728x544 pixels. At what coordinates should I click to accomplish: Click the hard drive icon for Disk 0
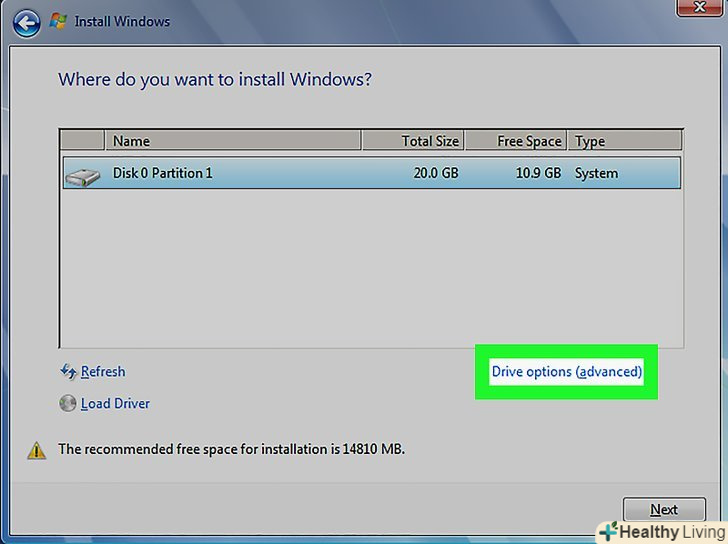click(83, 177)
